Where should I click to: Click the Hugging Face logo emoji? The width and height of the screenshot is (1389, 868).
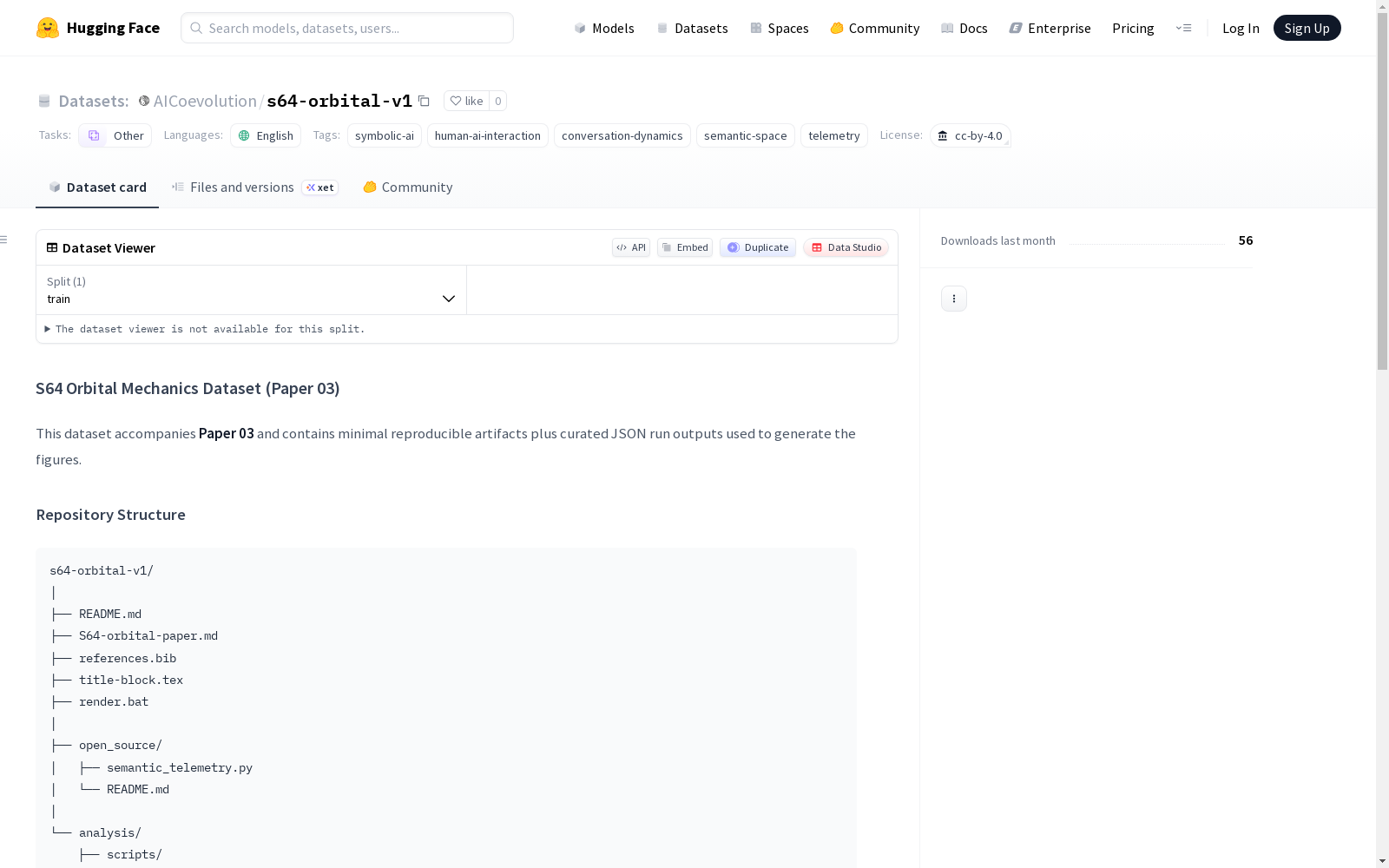[x=48, y=28]
